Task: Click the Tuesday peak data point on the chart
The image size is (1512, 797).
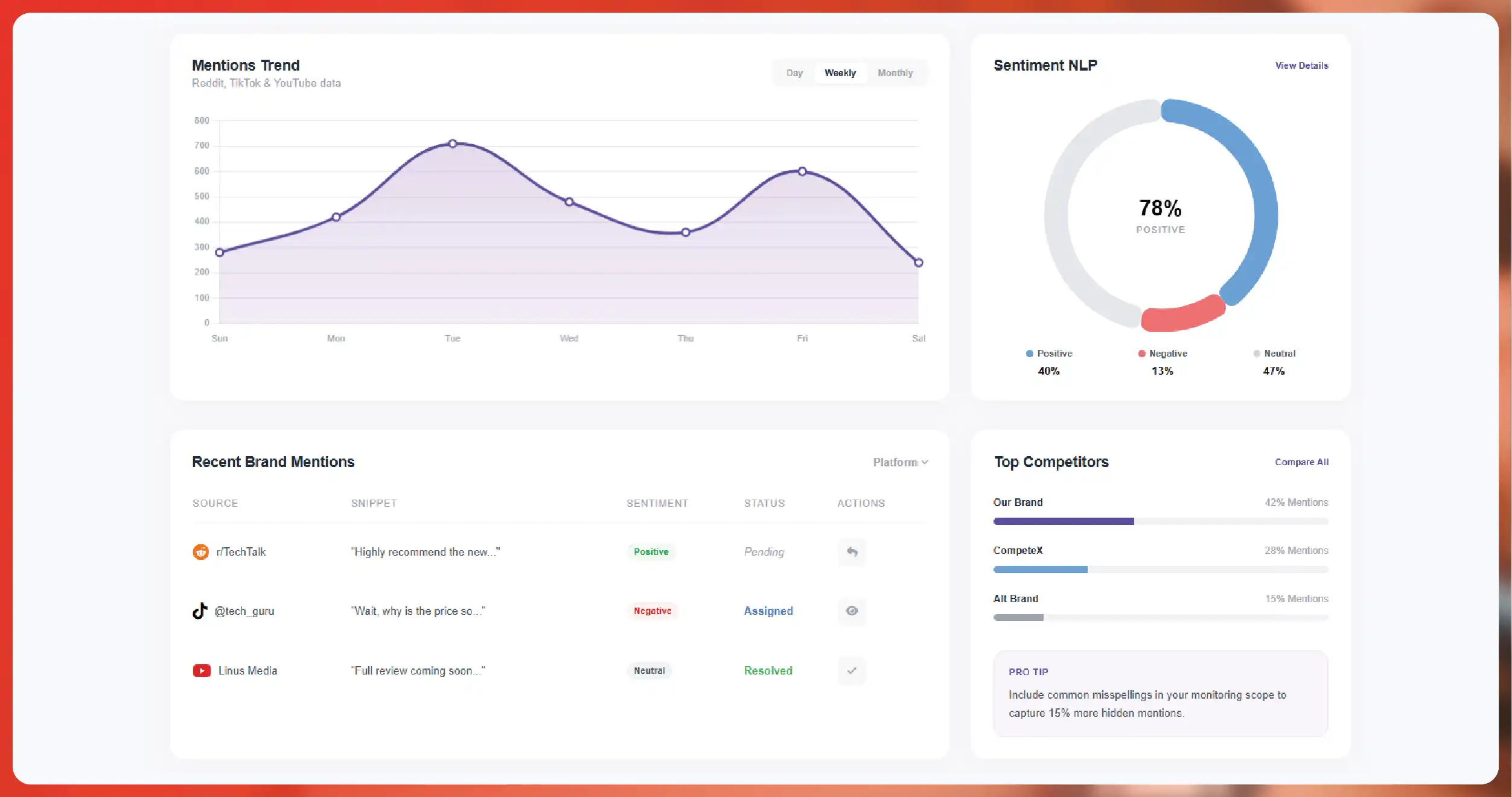Action: [453, 143]
